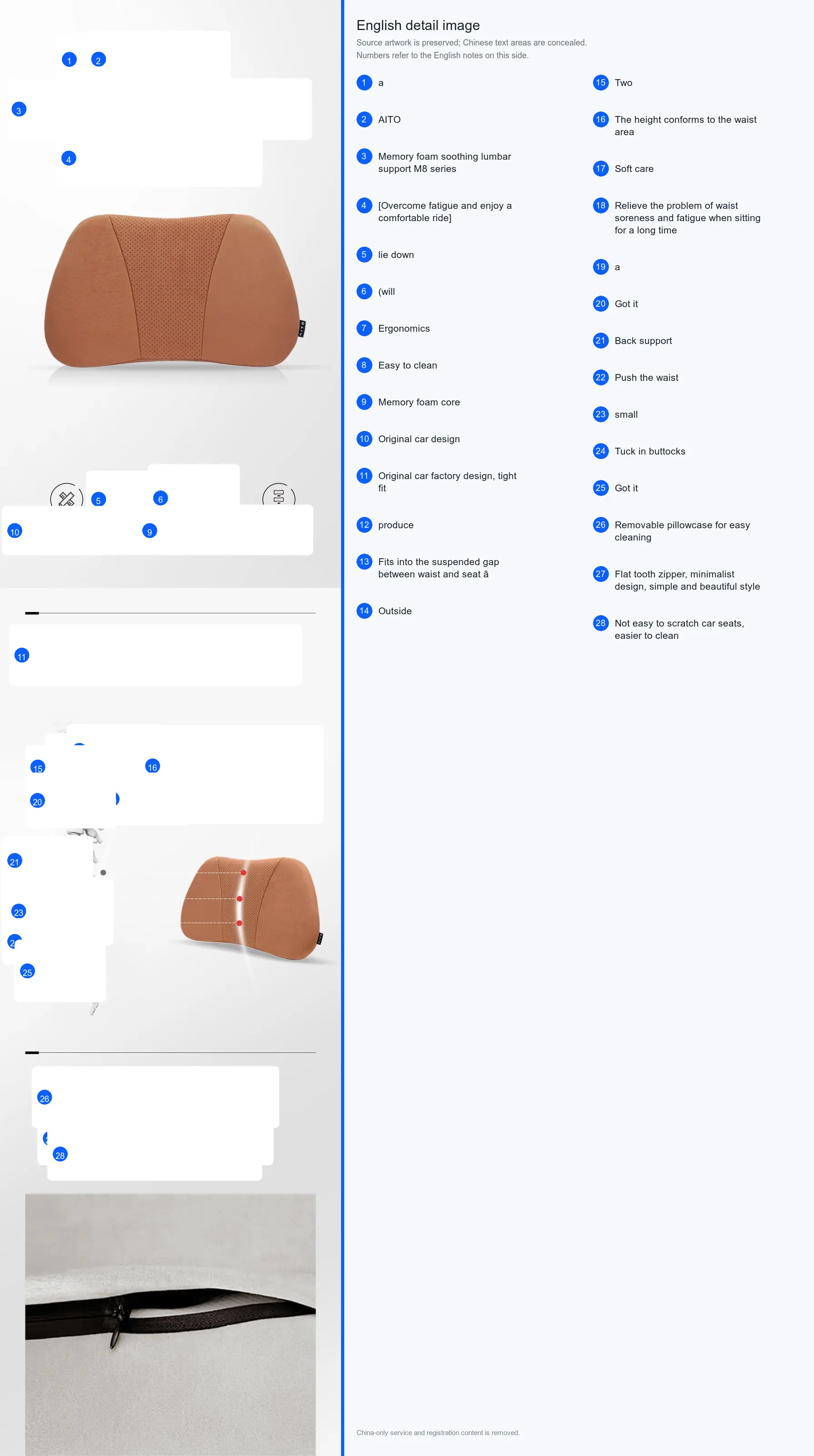Click "Removable pillowcase for easy cleaning"
The width and height of the screenshot is (814, 1456).
tap(683, 531)
